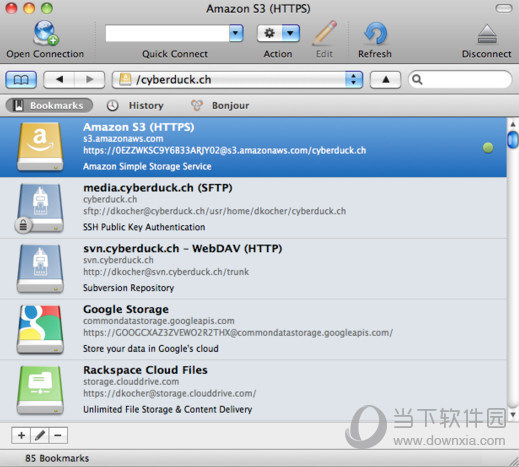Image resolution: width=519 pixels, height=467 pixels.
Task: Click the Refresh toolbar icon
Action: (375, 33)
